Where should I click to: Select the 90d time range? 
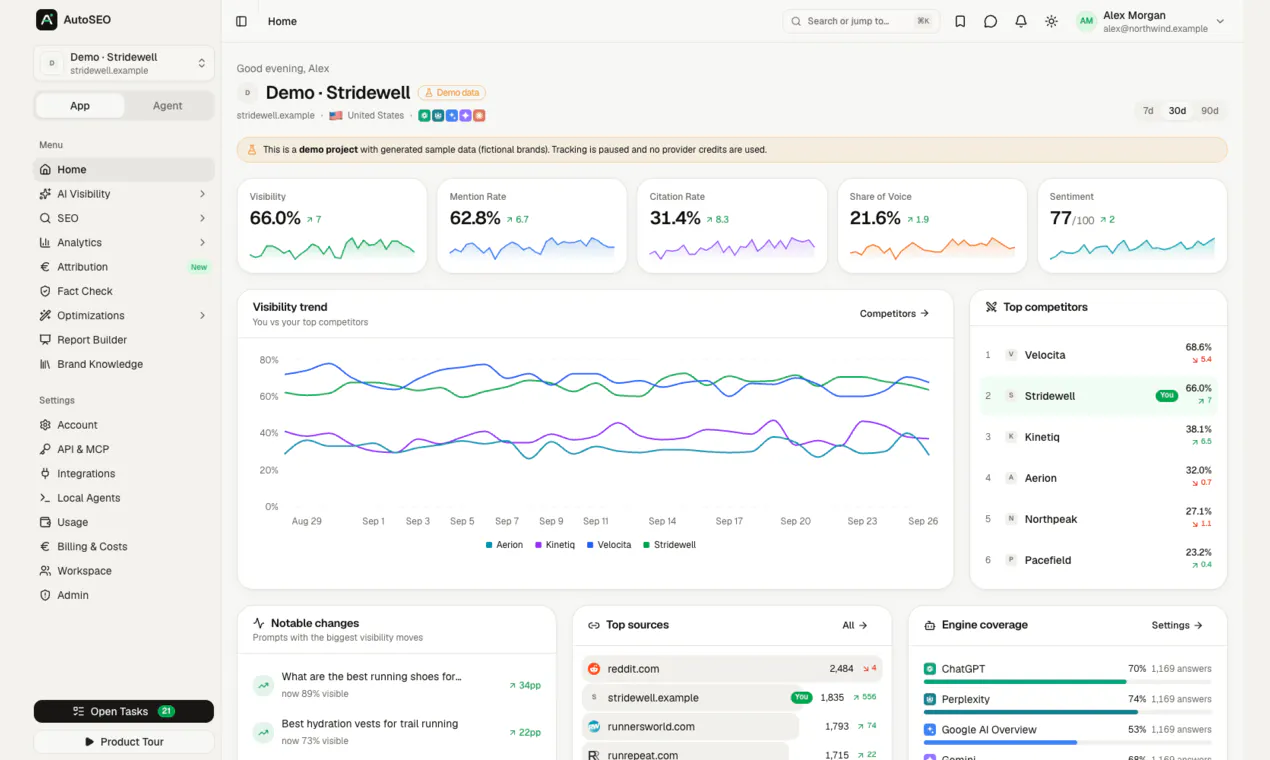point(1210,111)
